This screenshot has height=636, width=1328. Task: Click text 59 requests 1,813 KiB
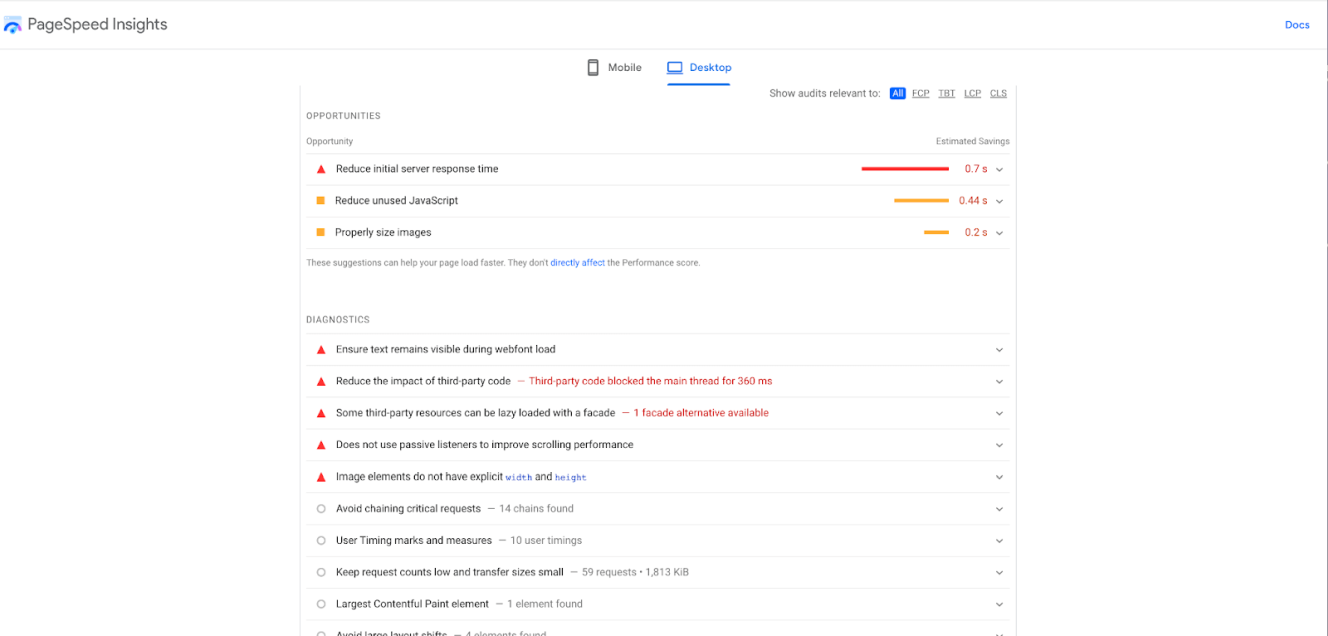[635, 573]
